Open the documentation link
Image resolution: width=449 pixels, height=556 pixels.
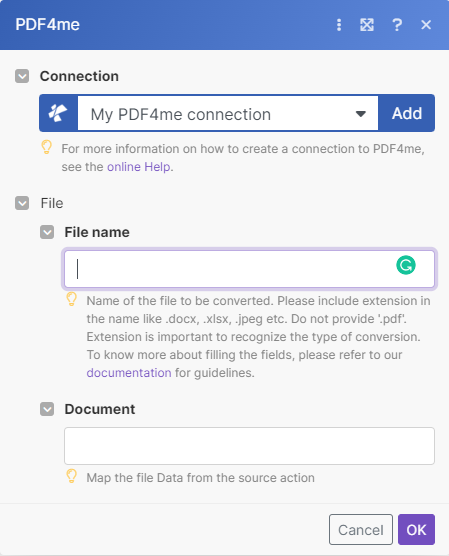pos(129,373)
